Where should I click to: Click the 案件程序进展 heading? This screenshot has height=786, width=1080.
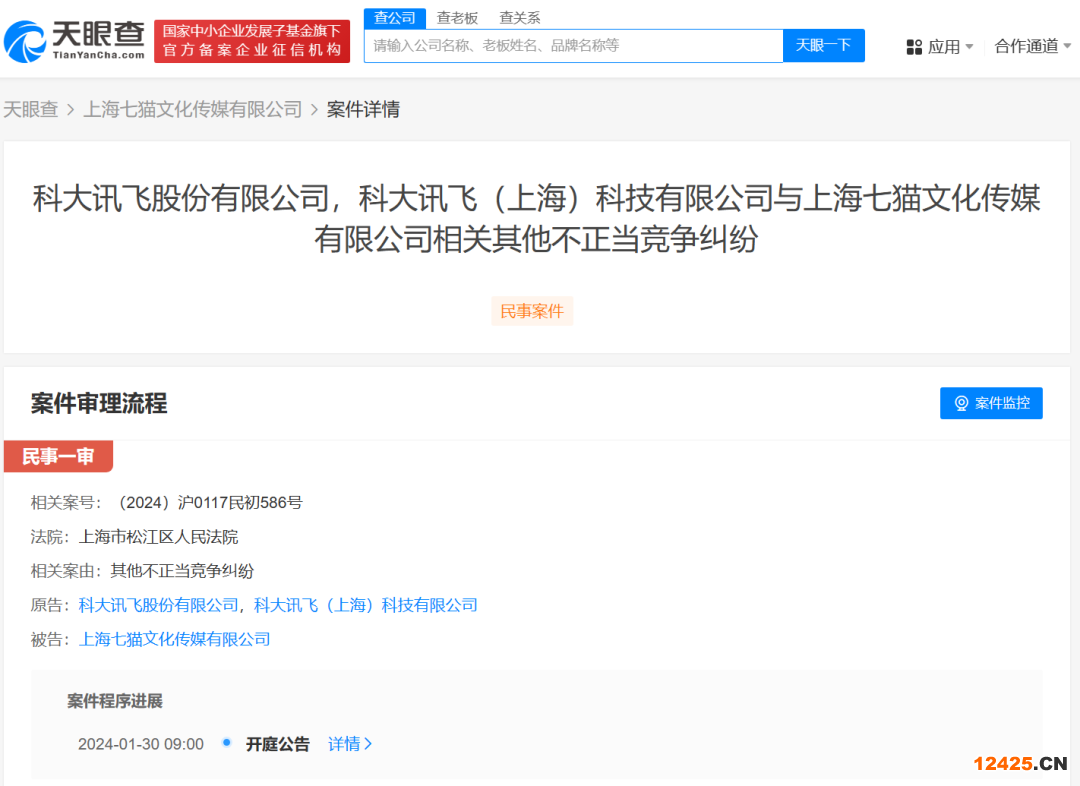click(x=115, y=701)
